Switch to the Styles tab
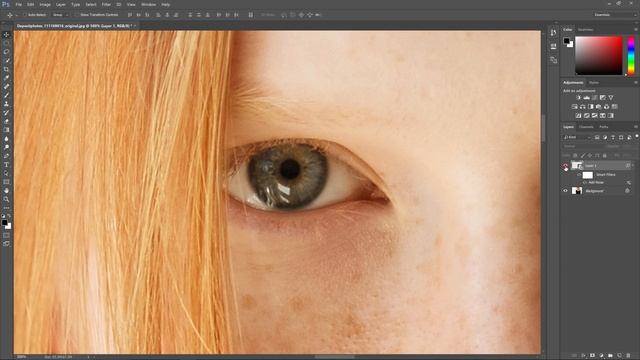Viewport: 640px width, 360px height. point(594,82)
